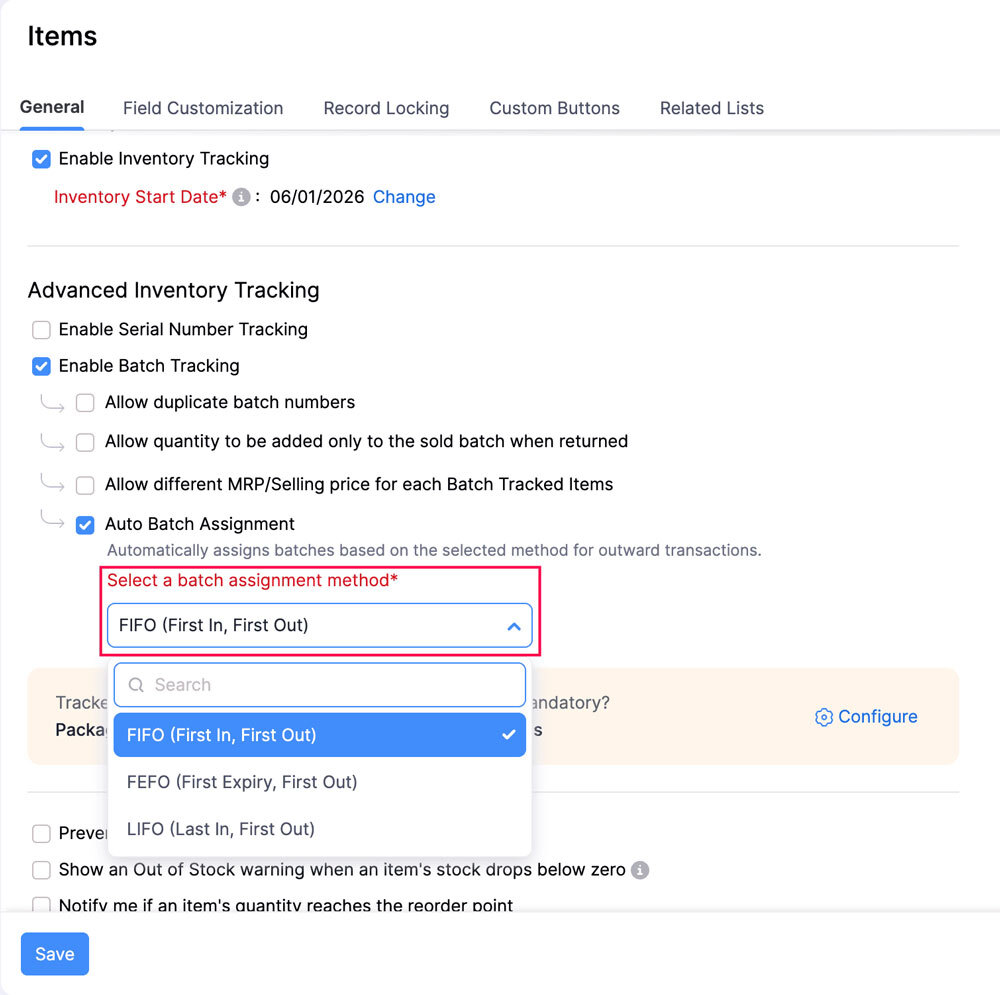This screenshot has width=1000, height=995.
Task: Switch to Field Customization tab
Action: coord(203,108)
